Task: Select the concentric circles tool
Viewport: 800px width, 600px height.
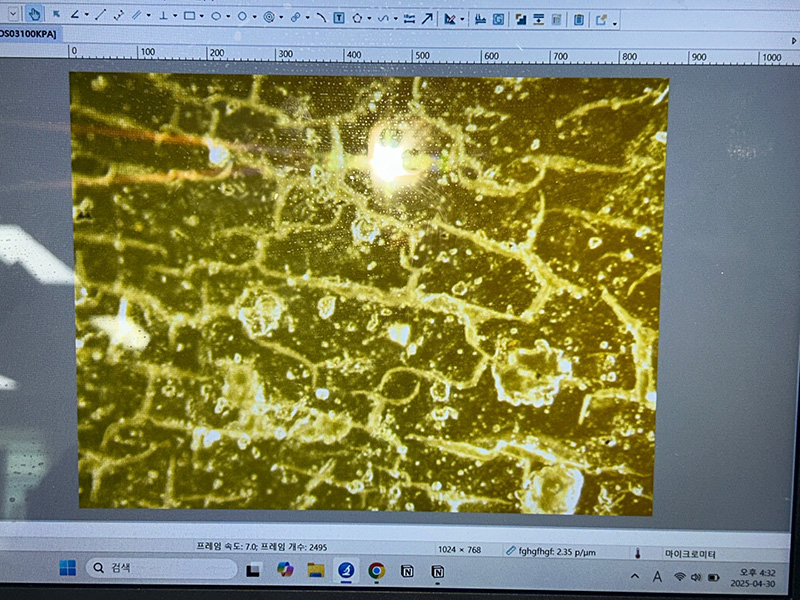Action: pyautogui.click(x=268, y=16)
